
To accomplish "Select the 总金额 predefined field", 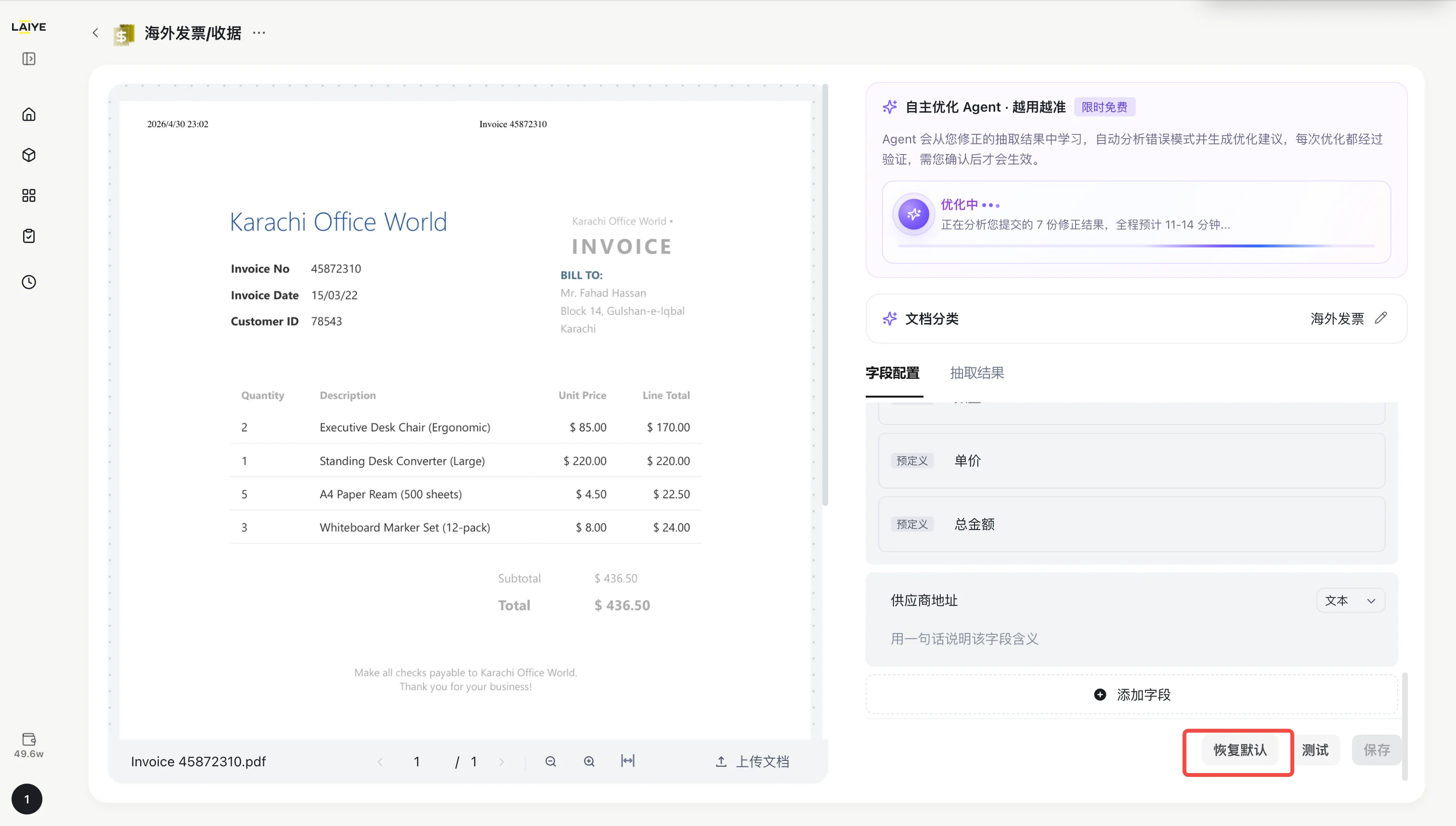I will [1131, 524].
